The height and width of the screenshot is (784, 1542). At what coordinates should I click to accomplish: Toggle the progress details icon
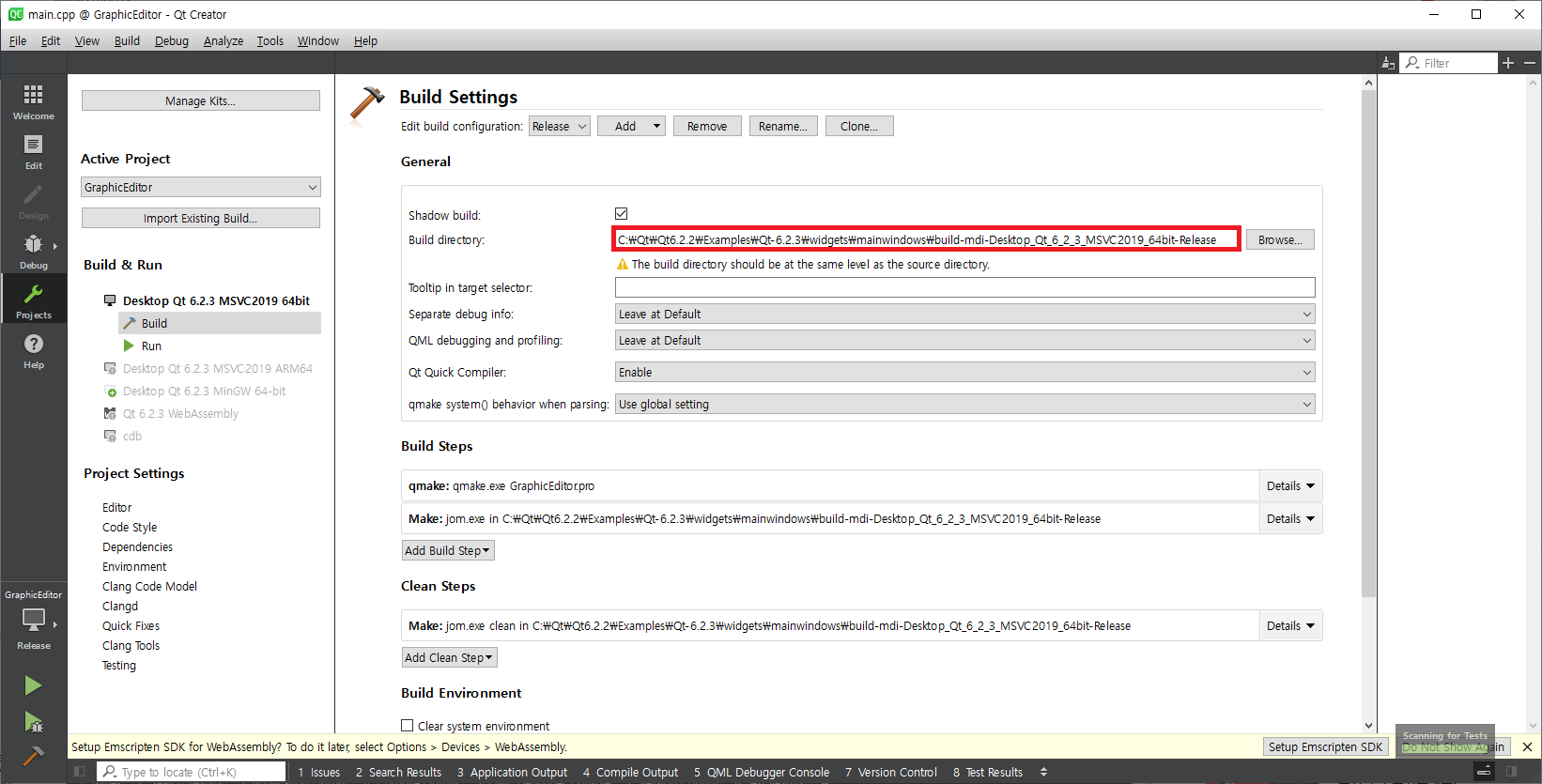click(1484, 772)
